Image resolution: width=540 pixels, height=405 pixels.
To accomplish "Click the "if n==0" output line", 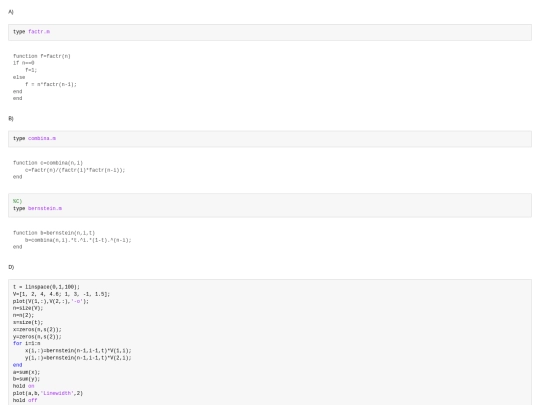I will pos(24,63).
